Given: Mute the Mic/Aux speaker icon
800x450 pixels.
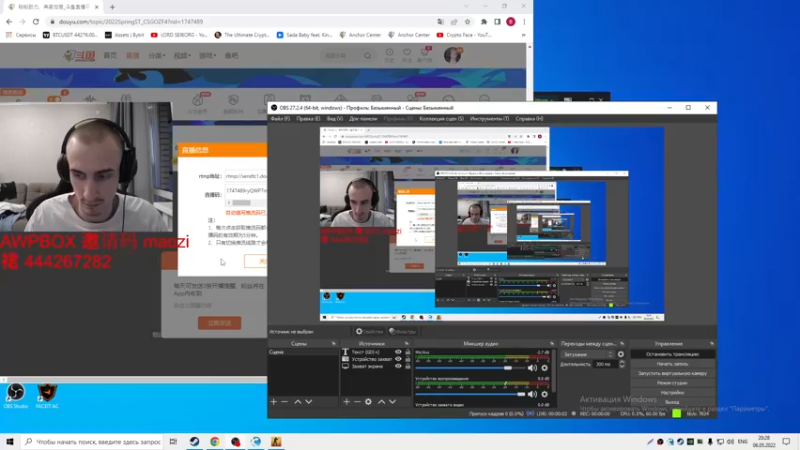Looking at the screenshot, I should coord(532,368).
